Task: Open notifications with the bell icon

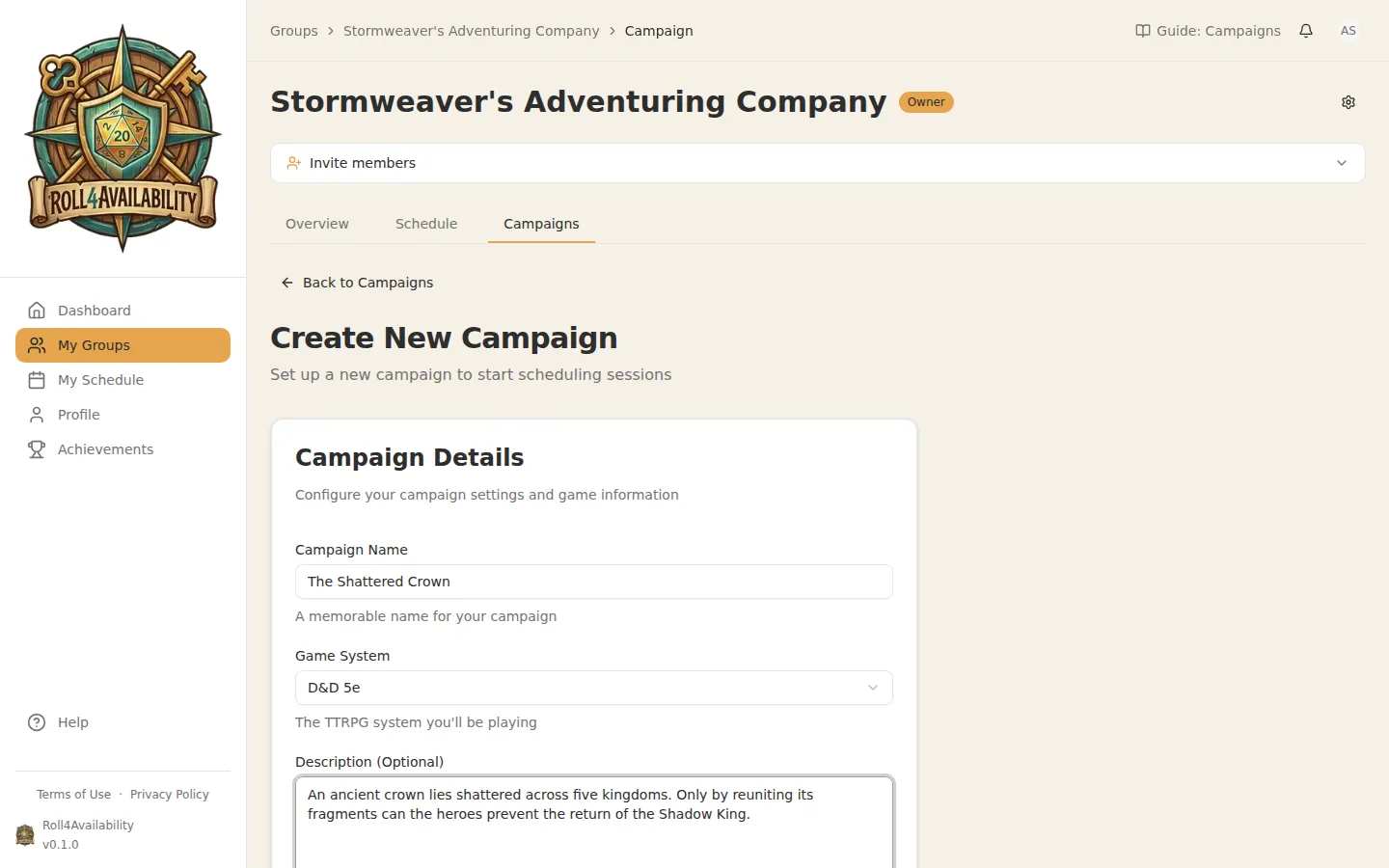Action: click(x=1306, y=31)
